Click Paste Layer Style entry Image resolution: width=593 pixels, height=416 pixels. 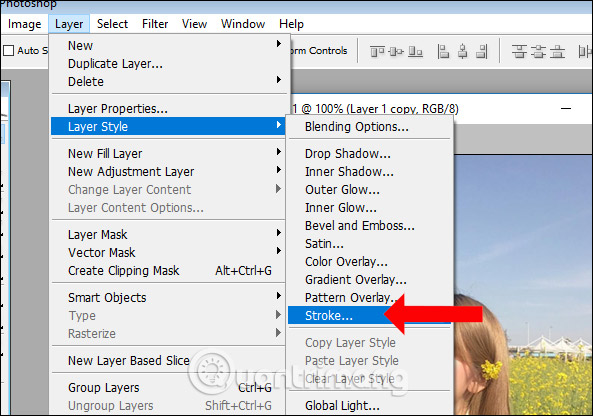370,361
